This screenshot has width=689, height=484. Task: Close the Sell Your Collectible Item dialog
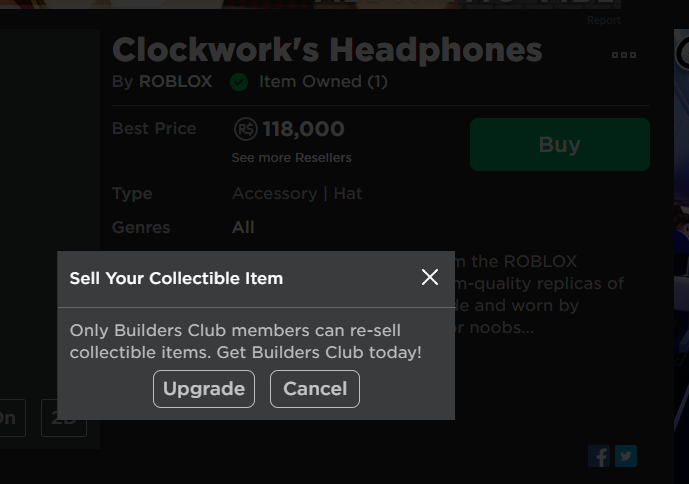(430, 277)
